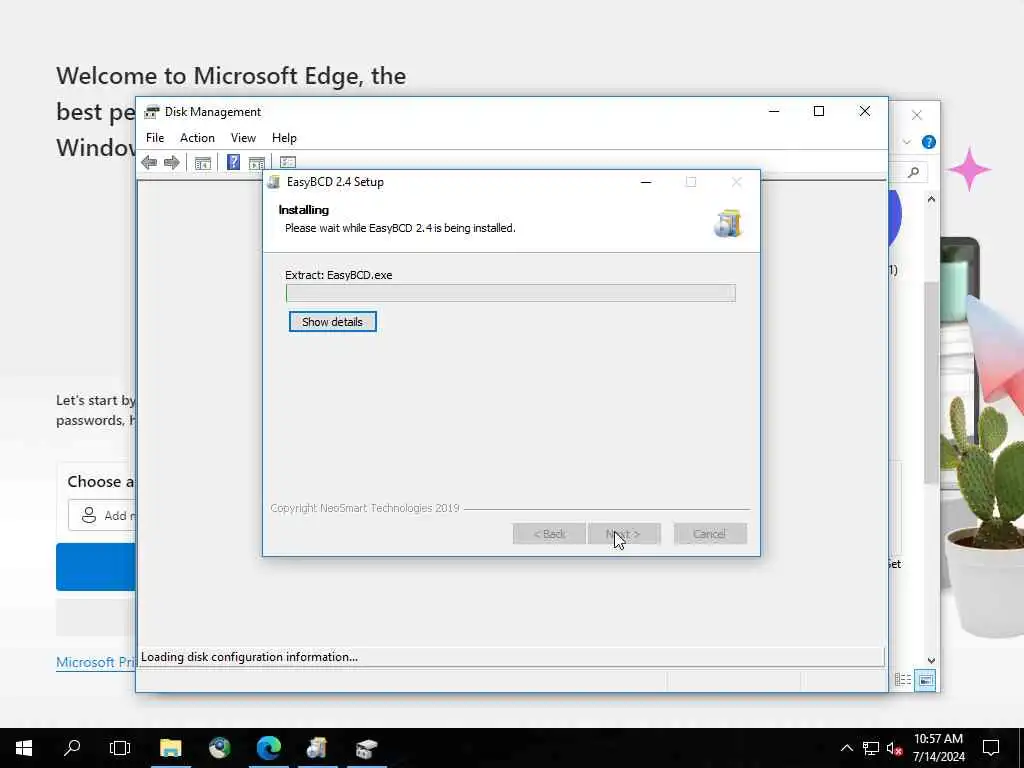Click the Disk Management taskbar icon

point(366,748)
